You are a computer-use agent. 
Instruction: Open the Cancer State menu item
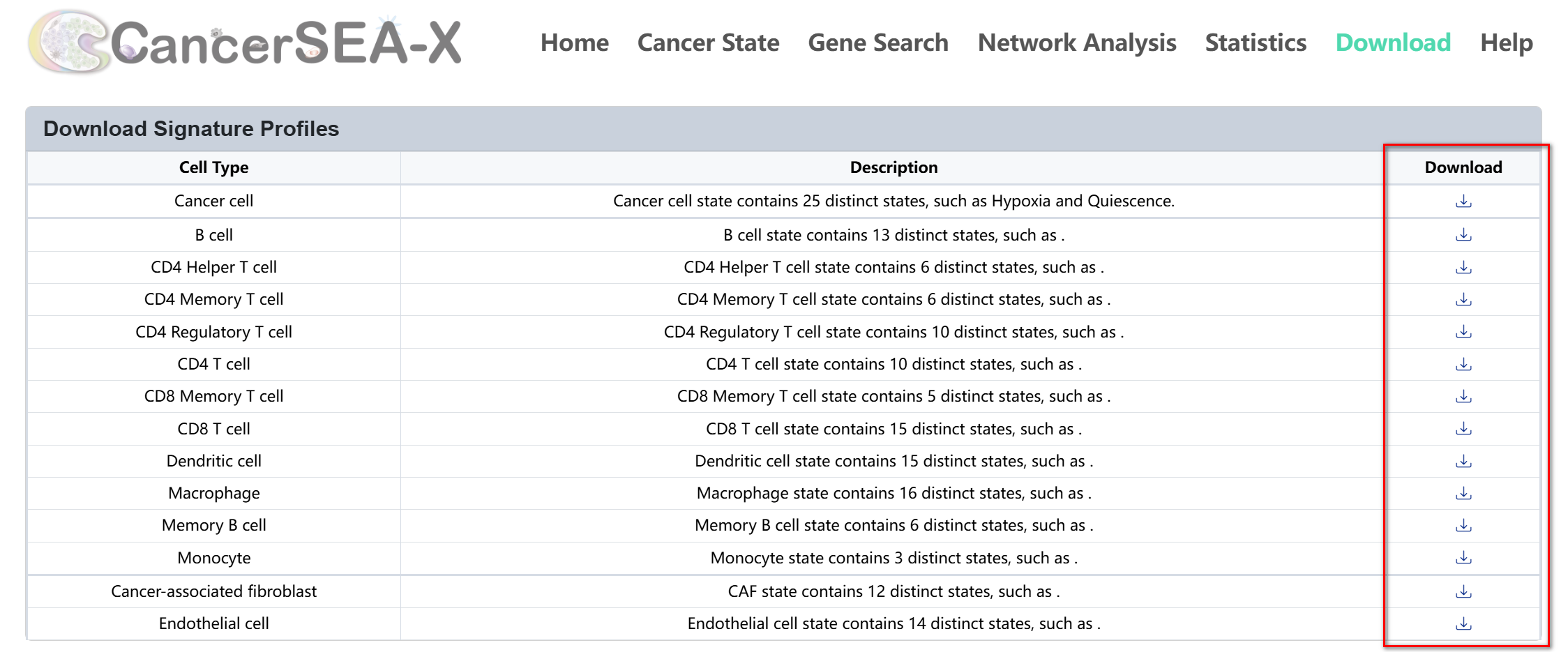[x=708, y=43]
